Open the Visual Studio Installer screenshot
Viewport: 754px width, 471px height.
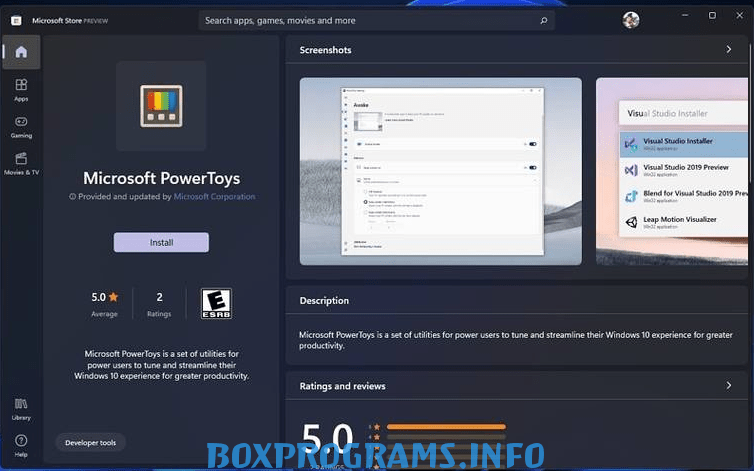(x=672, y=171)
